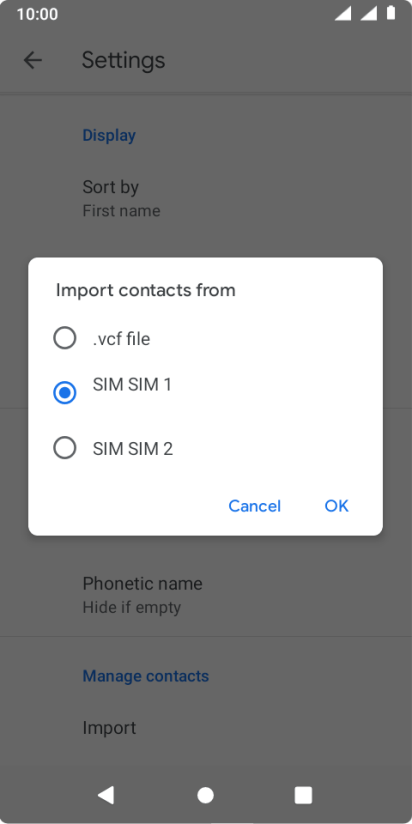Select the SIM SIM 1 radio option

65,393
